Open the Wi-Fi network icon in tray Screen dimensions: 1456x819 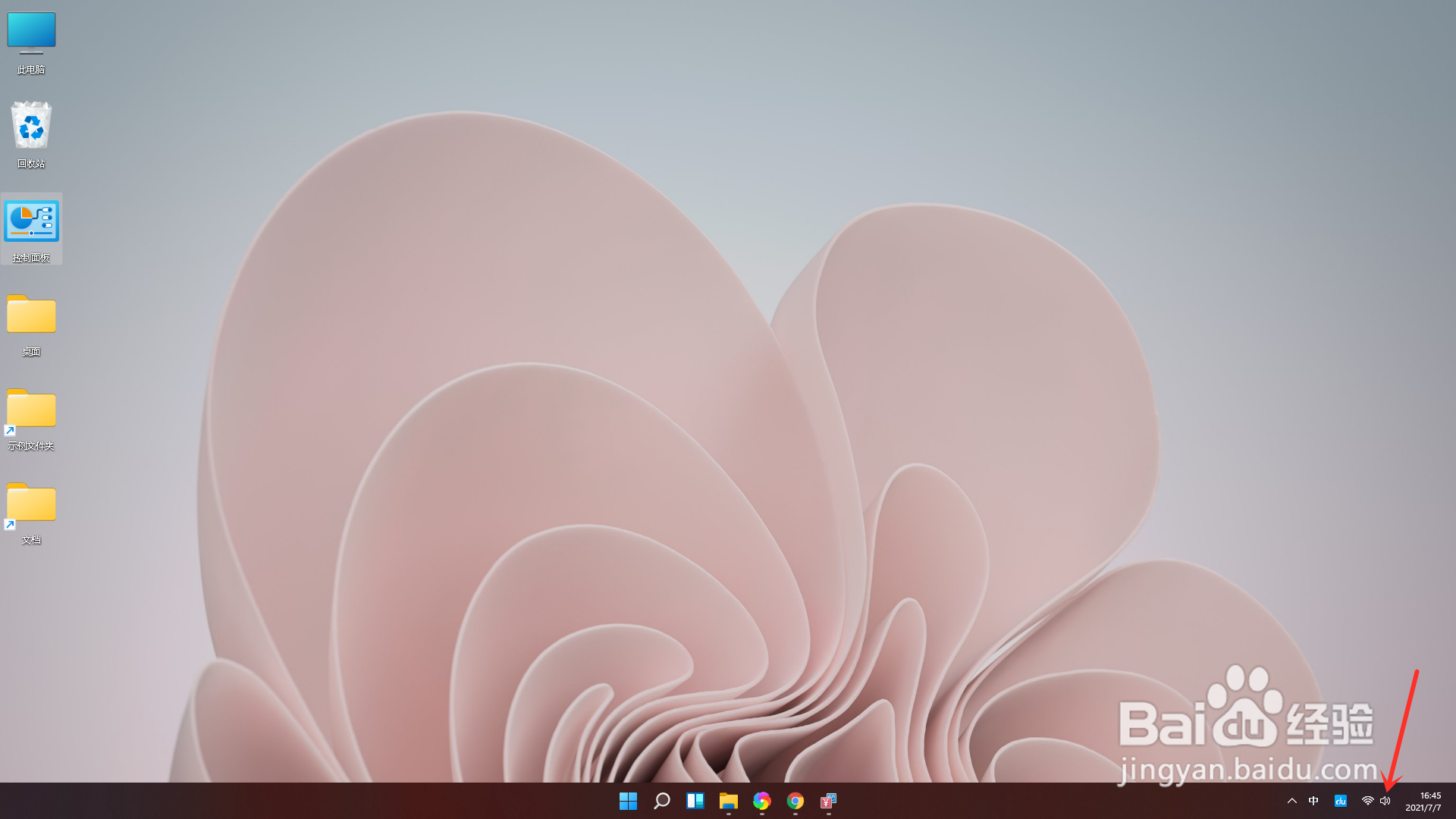(1367, 801)
